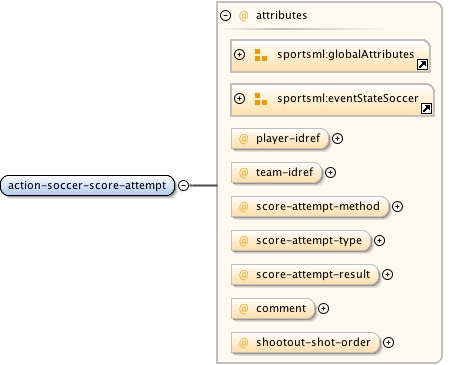Collapse the action-soccer-score-attempt element

(x=183, y=185)
